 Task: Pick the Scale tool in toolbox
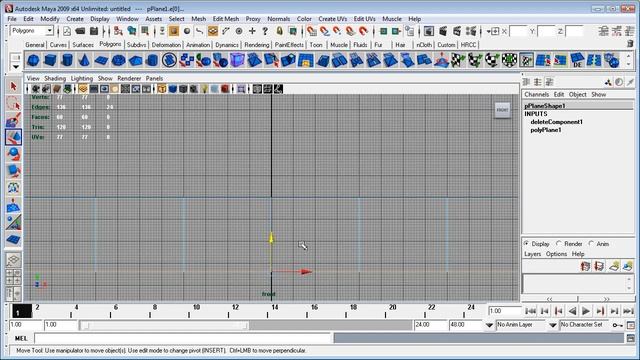click(13, 171)
